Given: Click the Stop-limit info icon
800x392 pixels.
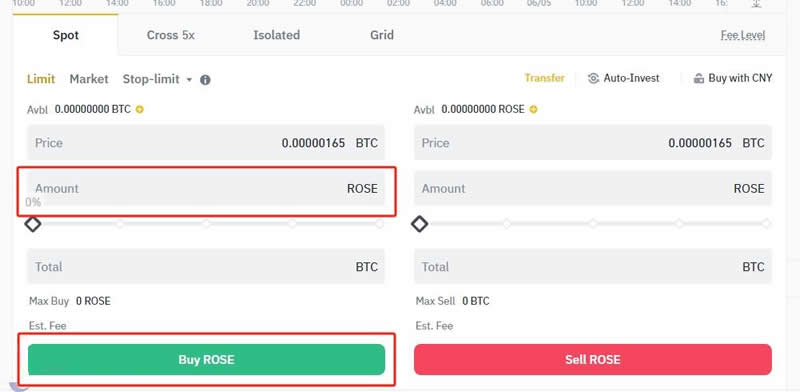Looking at the screenshot, I should click(x=205, y=80).
